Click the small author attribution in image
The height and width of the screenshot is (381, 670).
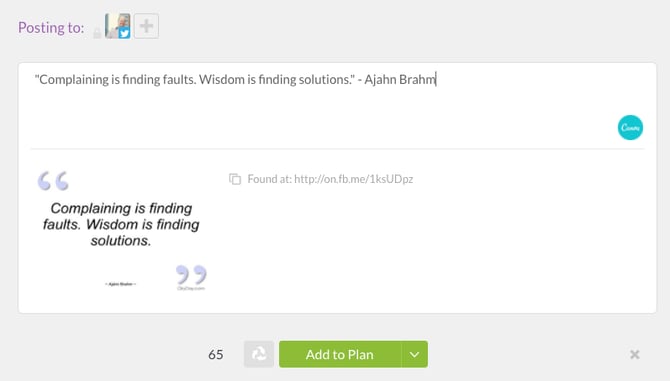click(120, 284)
